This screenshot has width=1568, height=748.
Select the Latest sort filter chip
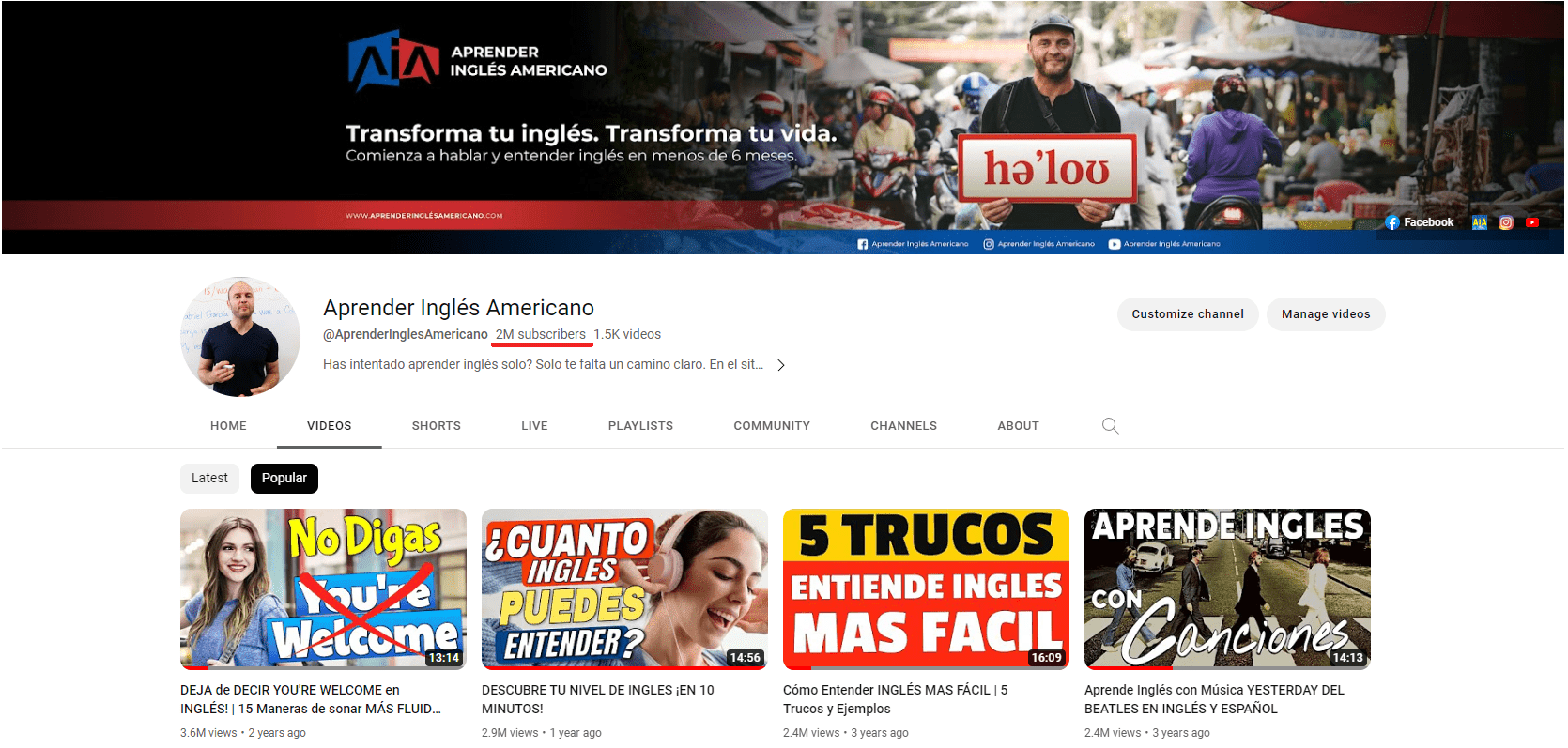coord(209,479)
